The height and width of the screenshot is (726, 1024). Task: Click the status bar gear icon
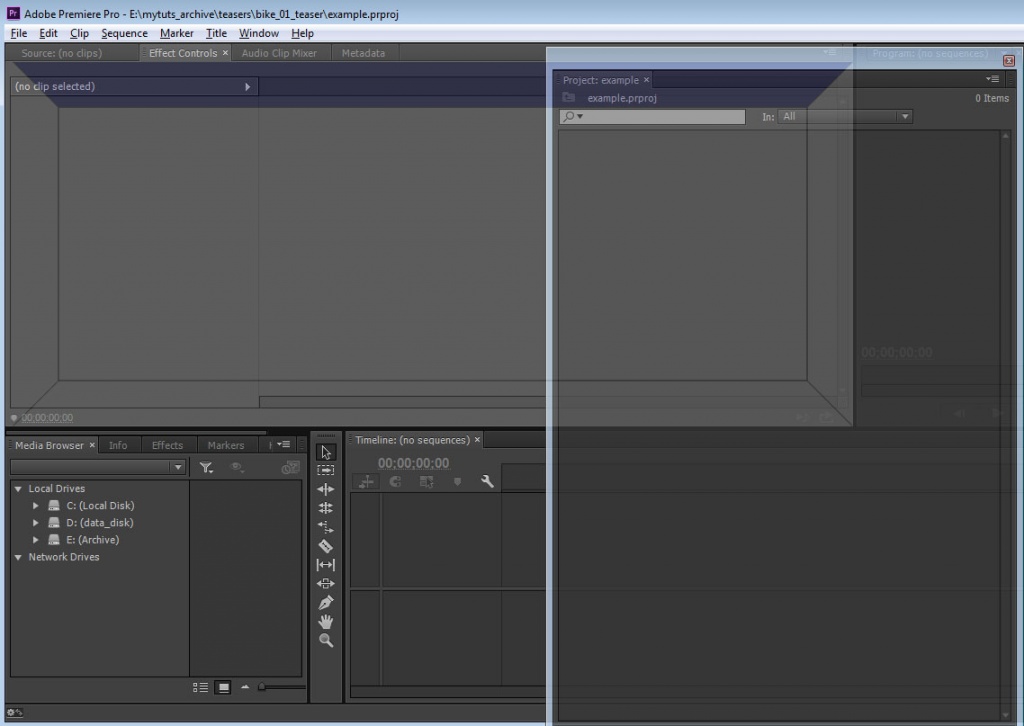tap(14, 712)
